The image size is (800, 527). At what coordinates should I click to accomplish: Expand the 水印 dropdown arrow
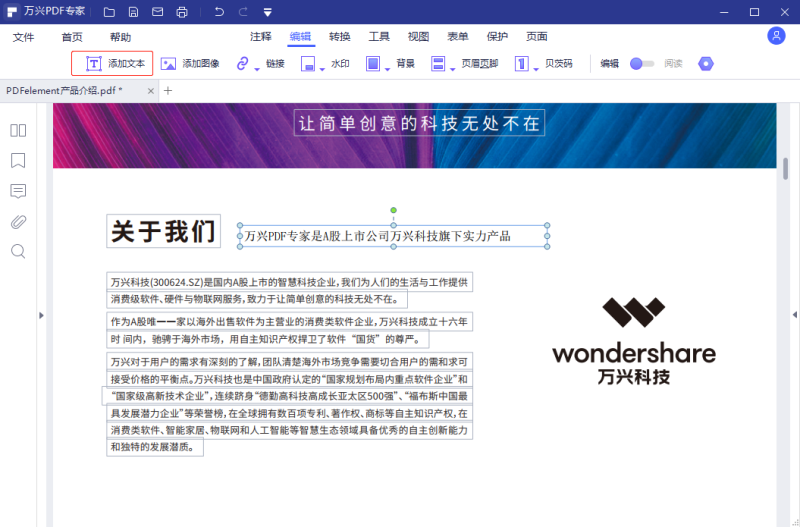tap(322, 69)
